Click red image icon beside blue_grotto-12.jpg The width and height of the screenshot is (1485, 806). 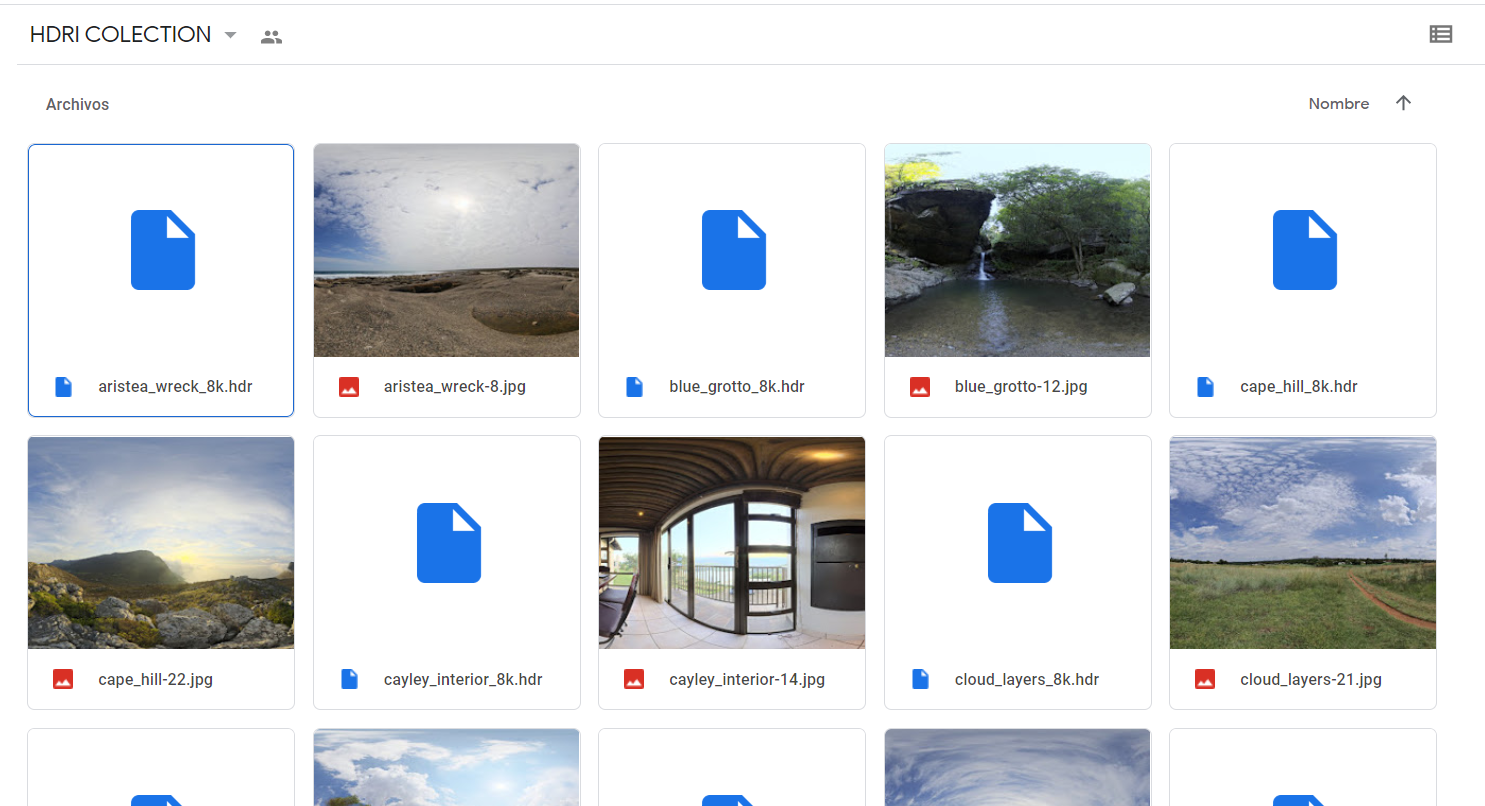(920, 387)
